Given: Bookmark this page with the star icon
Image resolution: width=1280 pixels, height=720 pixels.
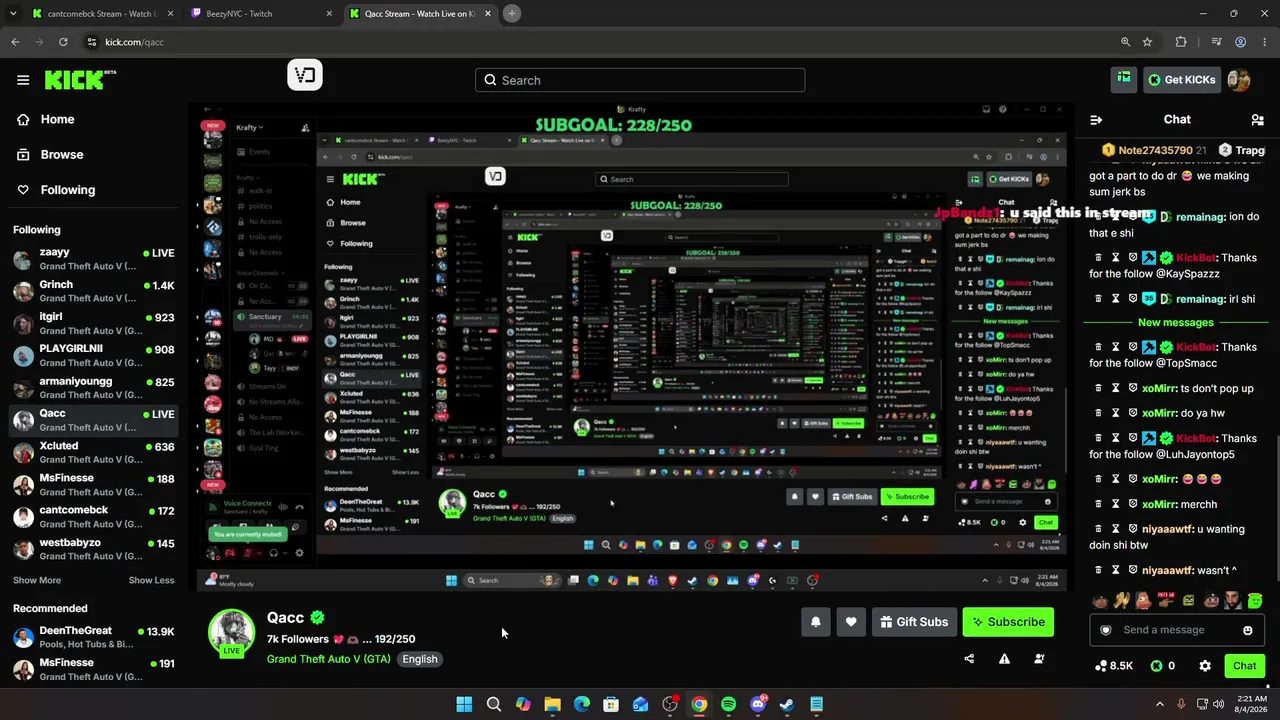Looking at the screenshot, I should pyautogui.click(x=1147, y=42).
